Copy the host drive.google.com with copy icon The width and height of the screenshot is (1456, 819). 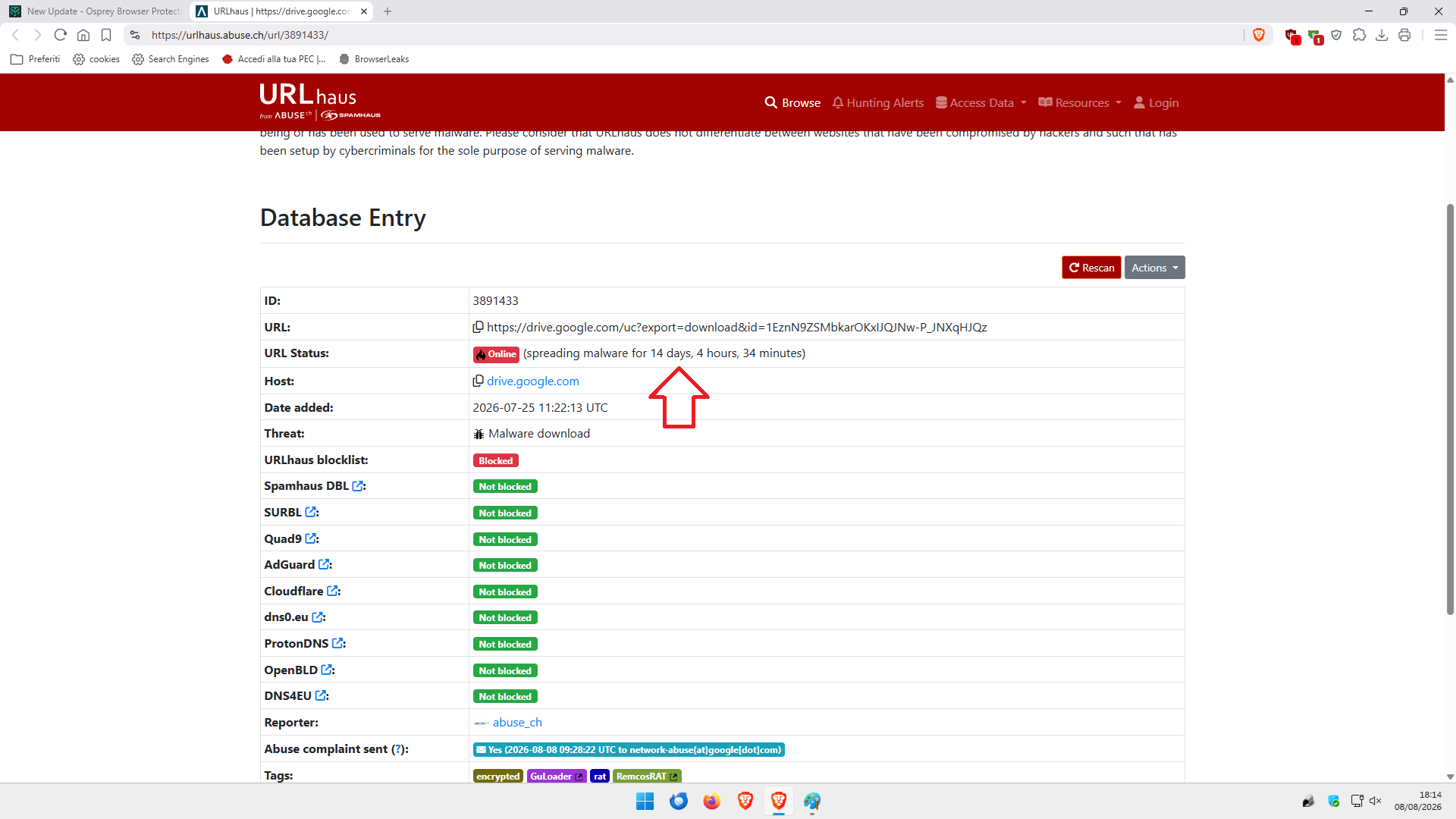pyautogui.click(x=478, y=381)
